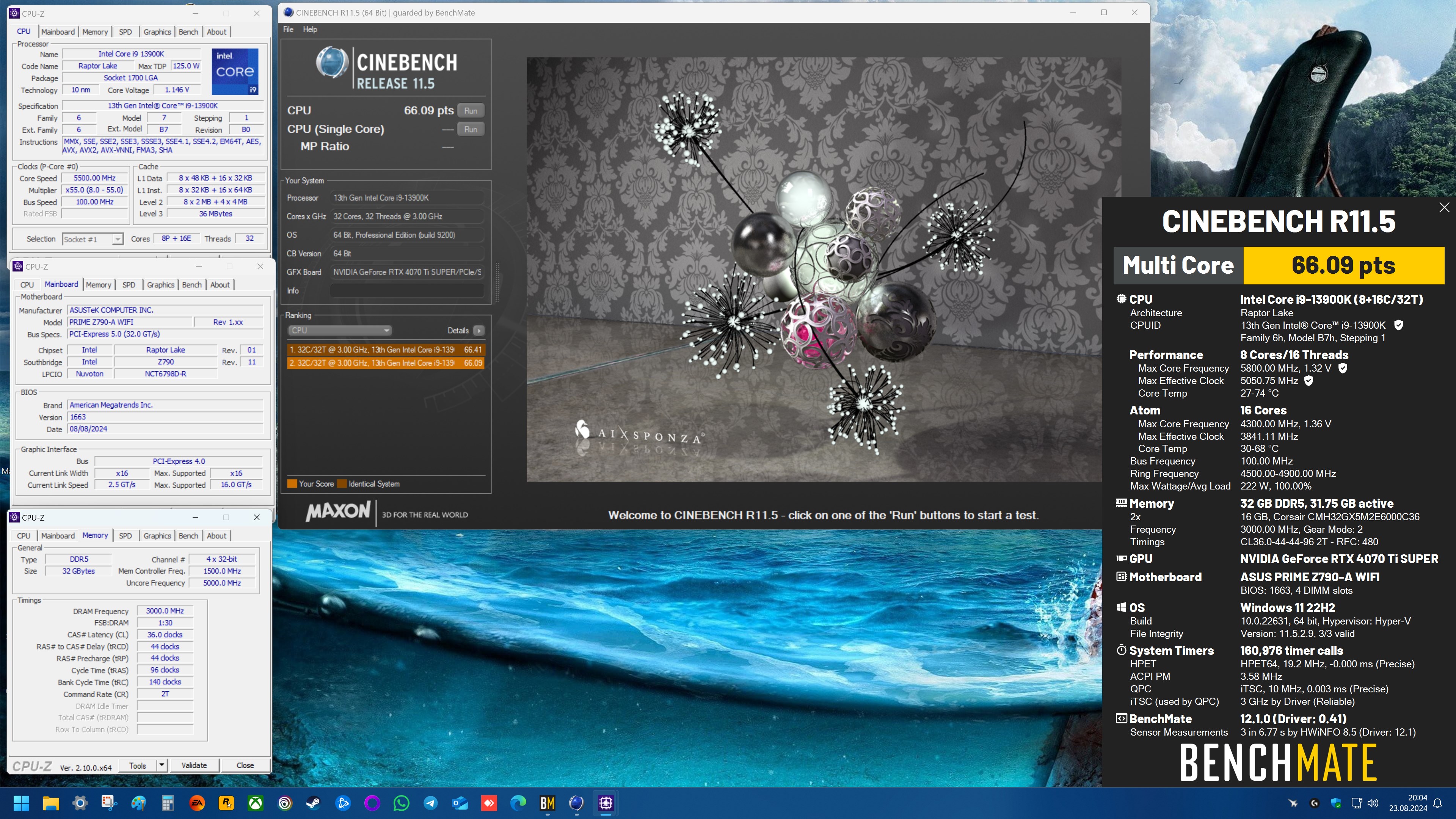Run the CPU (Single Core) test
This screenshot has height=819, width=1456.
click(x=470, y=129)
